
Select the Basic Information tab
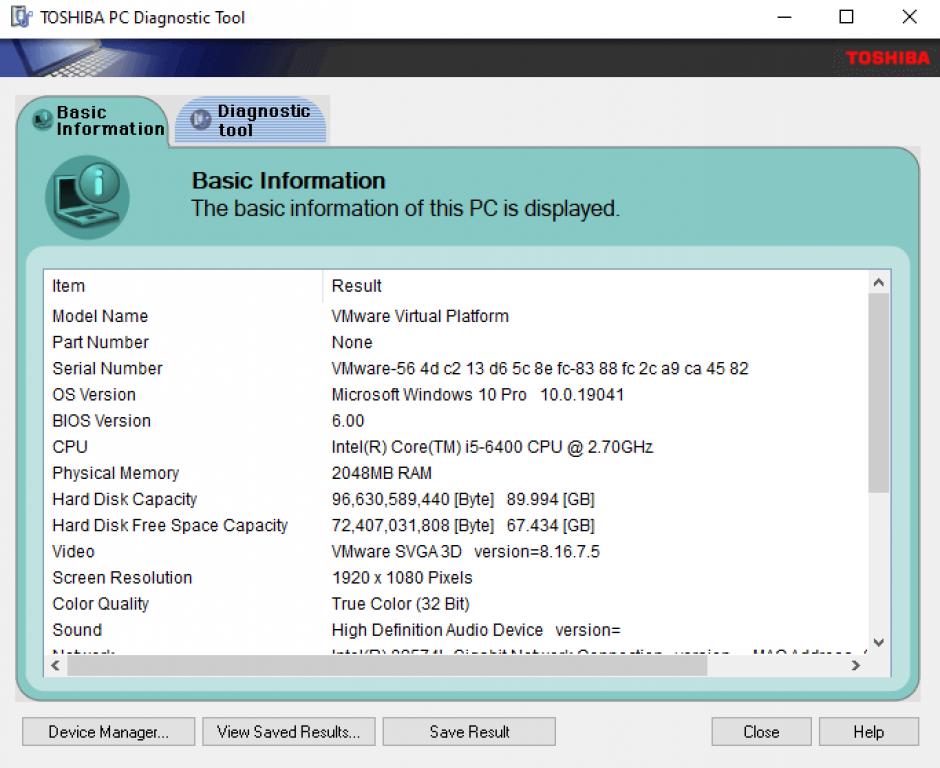[94, 121]
